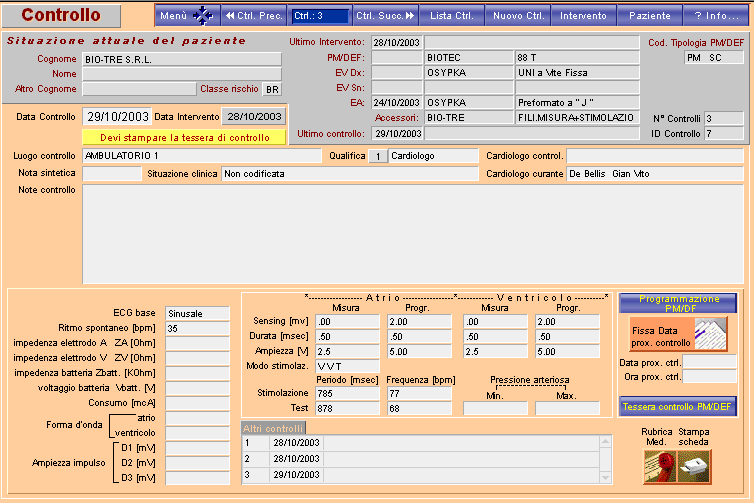The width and height of the screenshot is (754, 503).
Task: Open the Rubrica Med. phone icon
Action: [657, 463]
